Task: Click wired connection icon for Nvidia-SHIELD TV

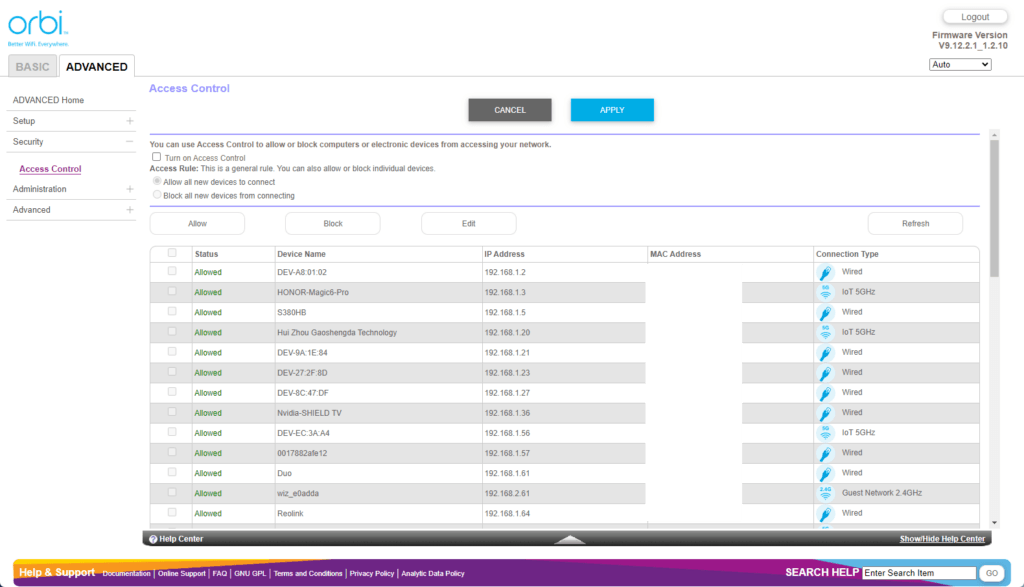Action: pos(825,412)
